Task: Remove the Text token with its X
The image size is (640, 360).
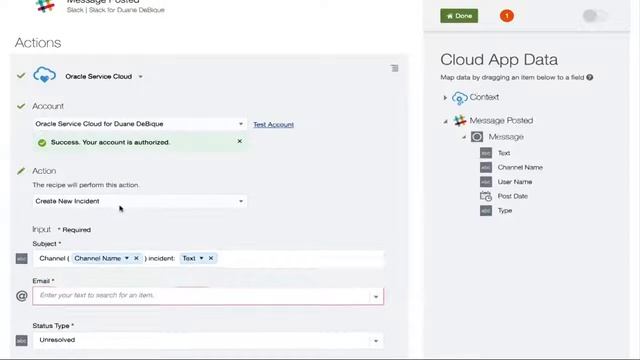Action: (x=211, y=258)
